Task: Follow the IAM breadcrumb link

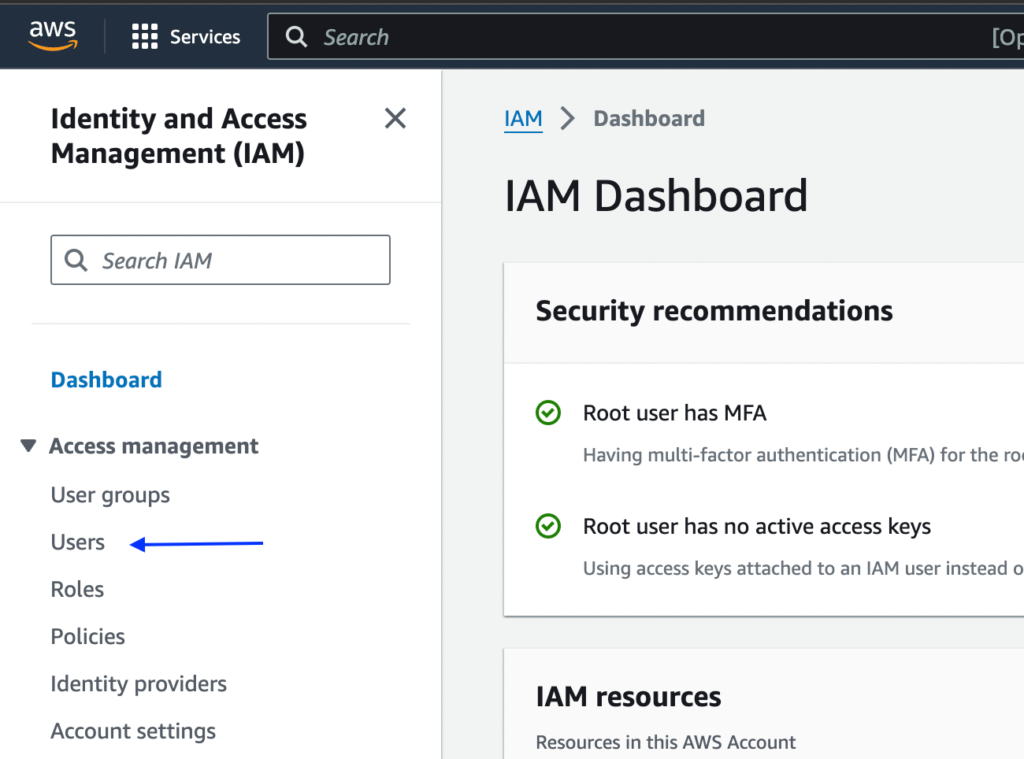Action: 523,118
